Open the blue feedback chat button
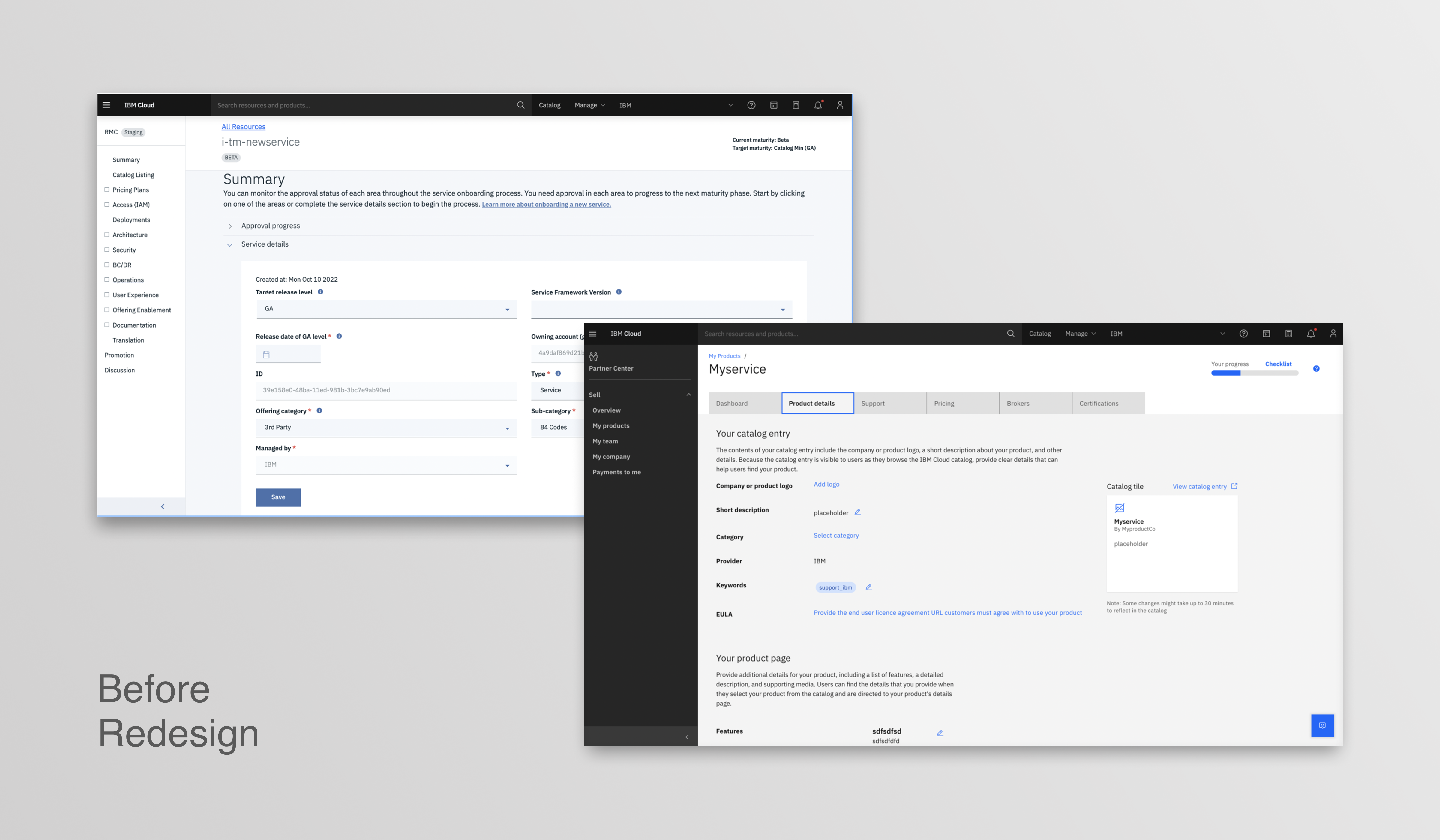 pos(1322,725)
